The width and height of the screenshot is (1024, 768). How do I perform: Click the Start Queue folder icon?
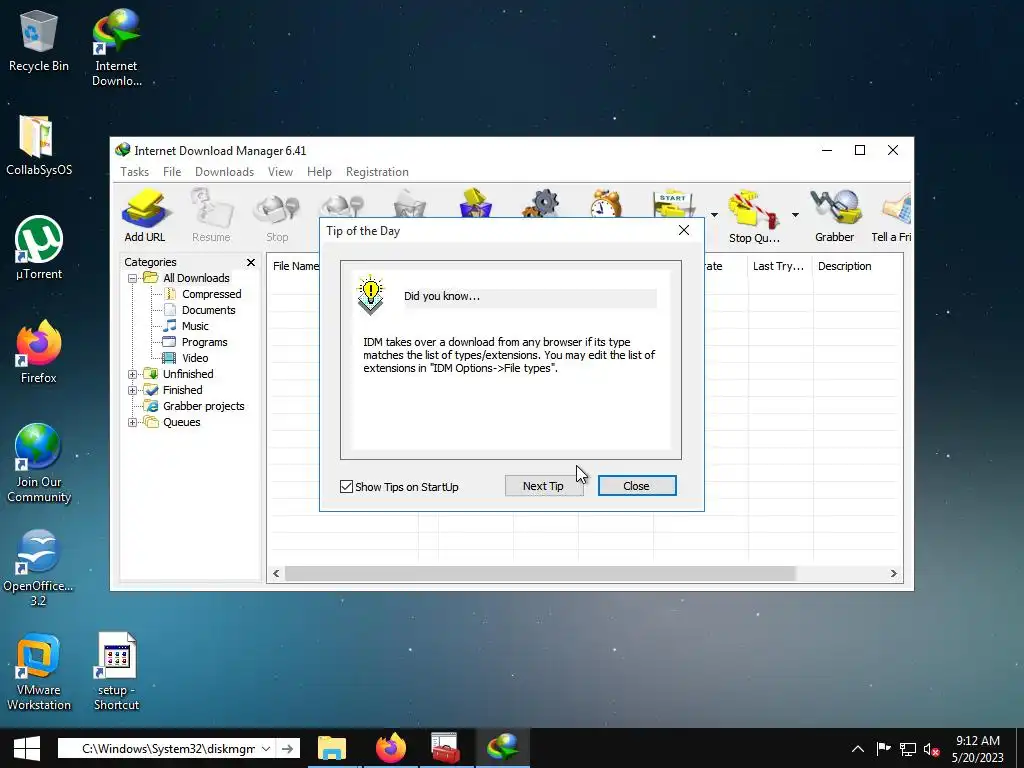point(674,204)
